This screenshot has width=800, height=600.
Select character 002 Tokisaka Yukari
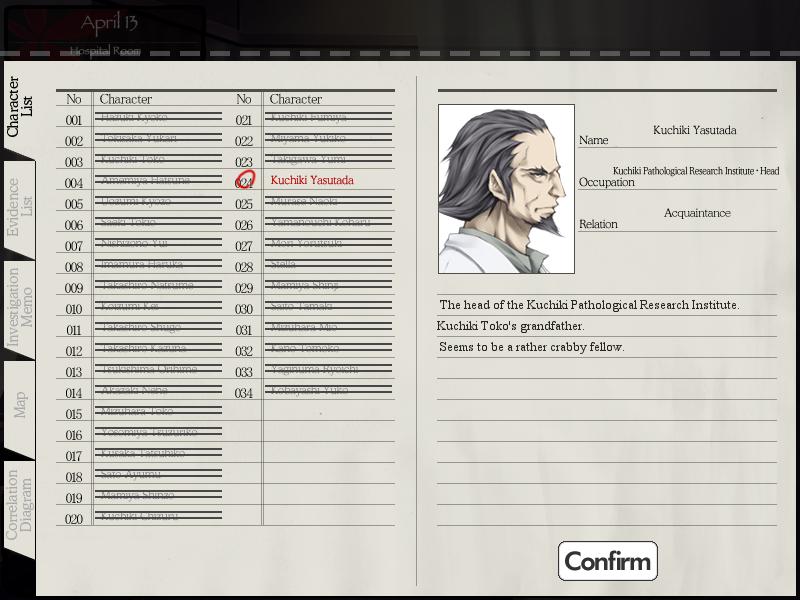point(139,138)
